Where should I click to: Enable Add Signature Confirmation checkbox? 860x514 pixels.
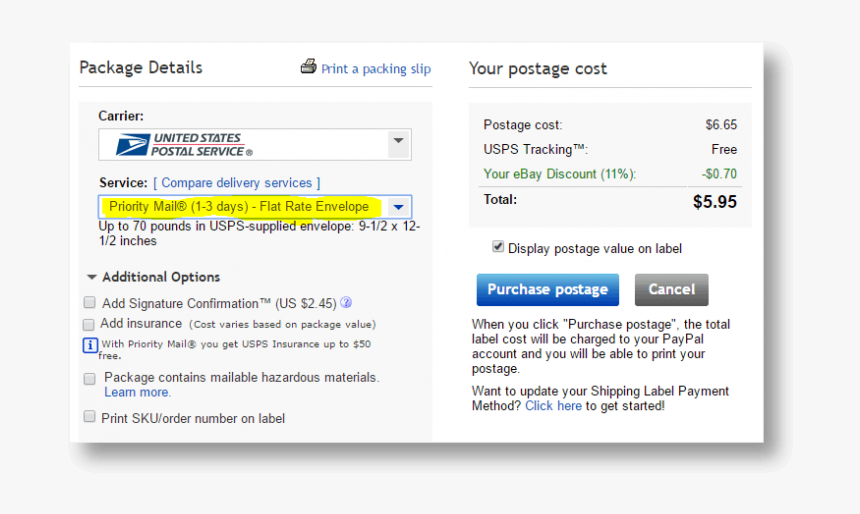pos(90,302)
